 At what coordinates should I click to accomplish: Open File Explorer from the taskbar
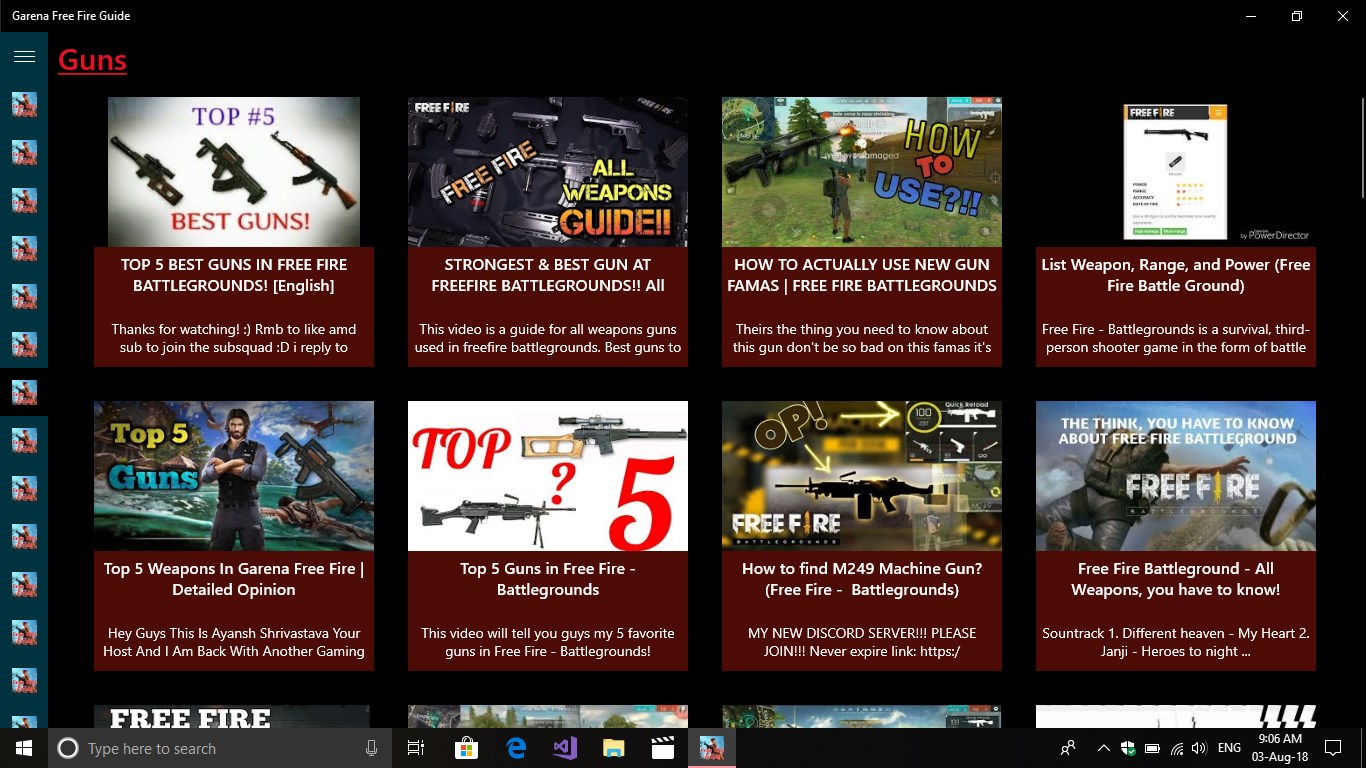coord(614,748)
